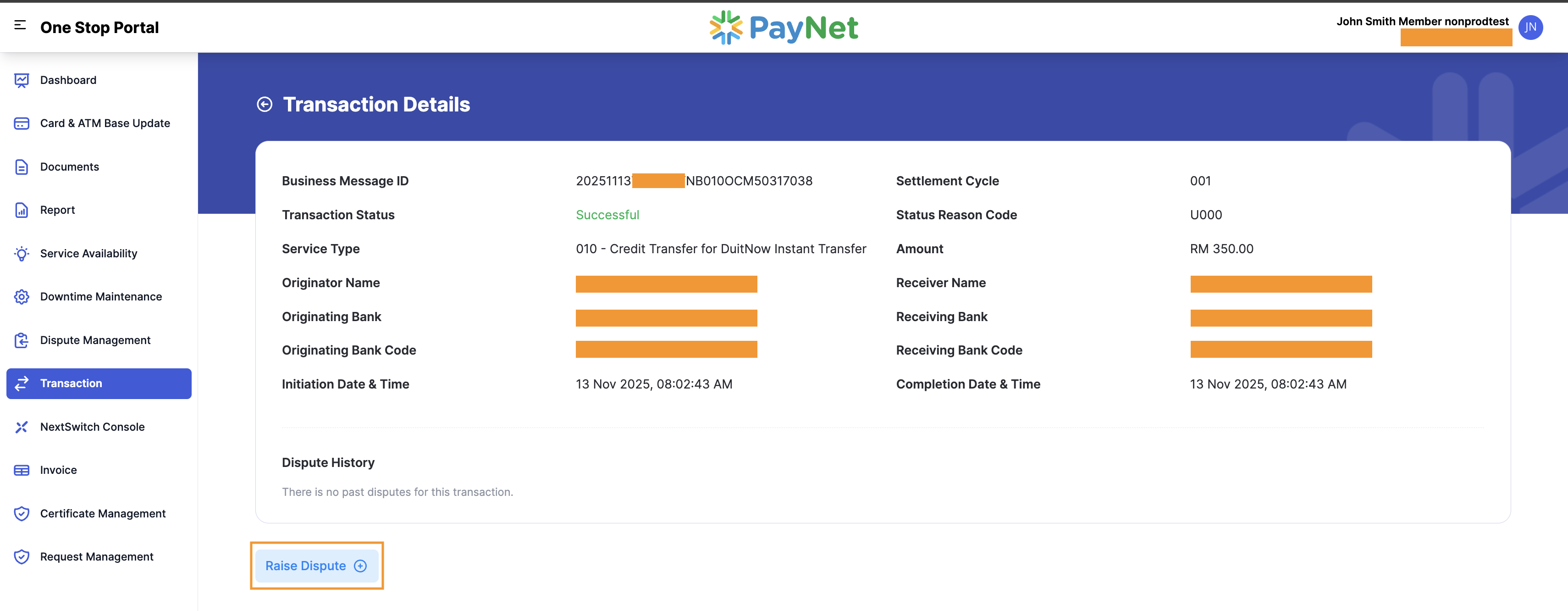Select the active Transaction menu item
This screenshot has height=611, width=1568.
tap(99, 384)
